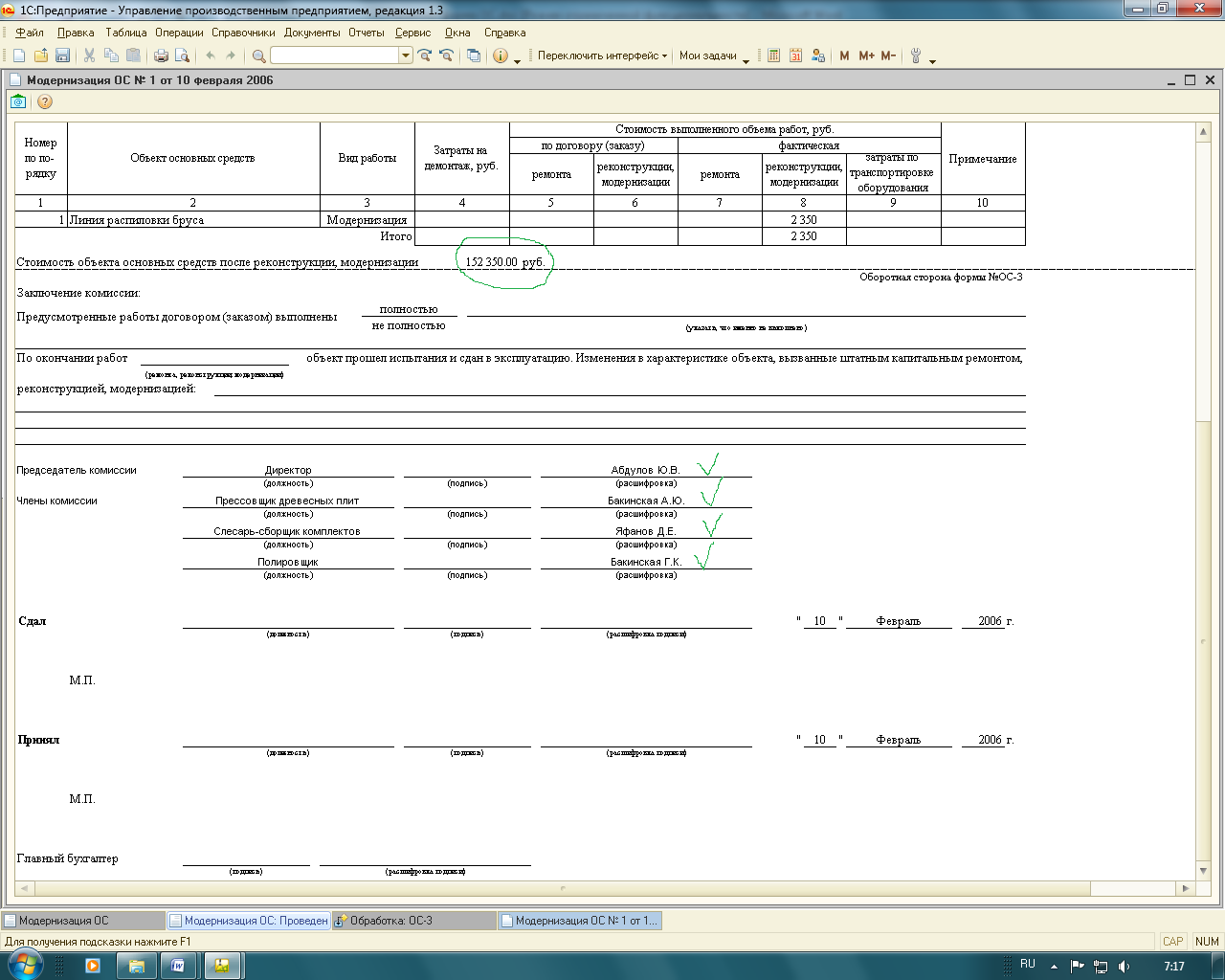Expand arrow next to the info icon

click(x=518, y=59)
